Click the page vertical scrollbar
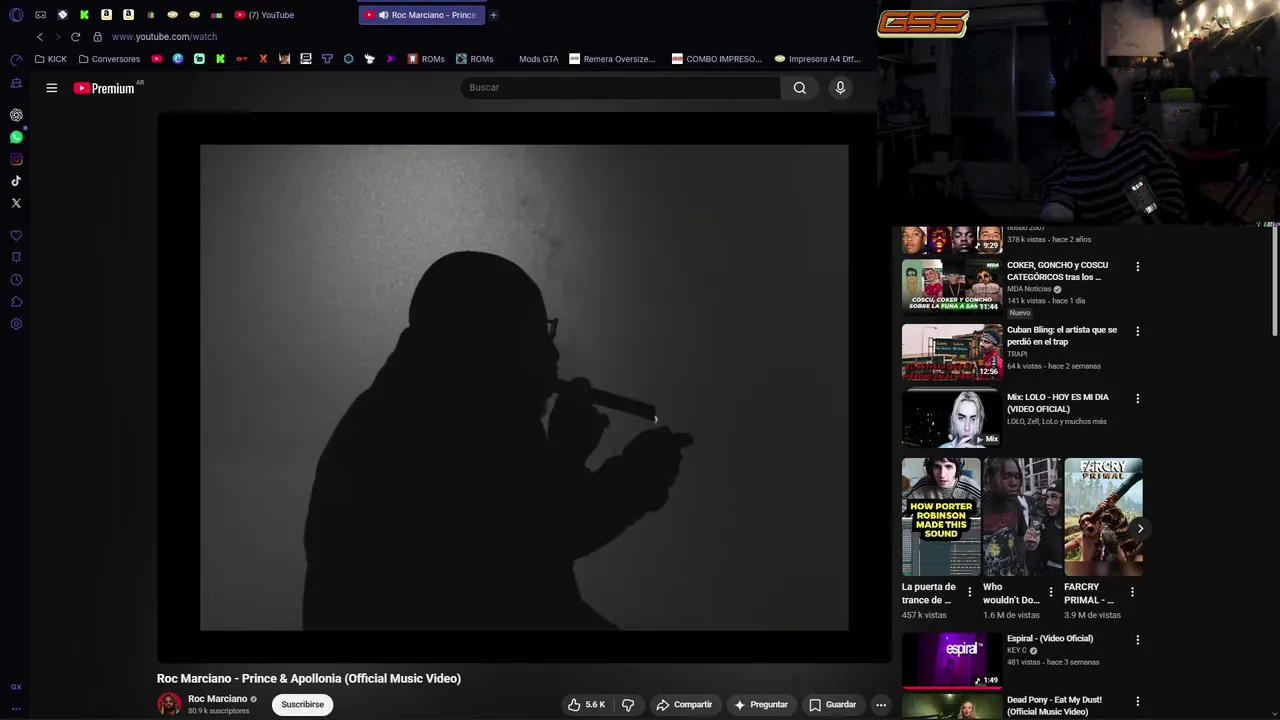The image size is (1280, 720). pos(1275,282)
